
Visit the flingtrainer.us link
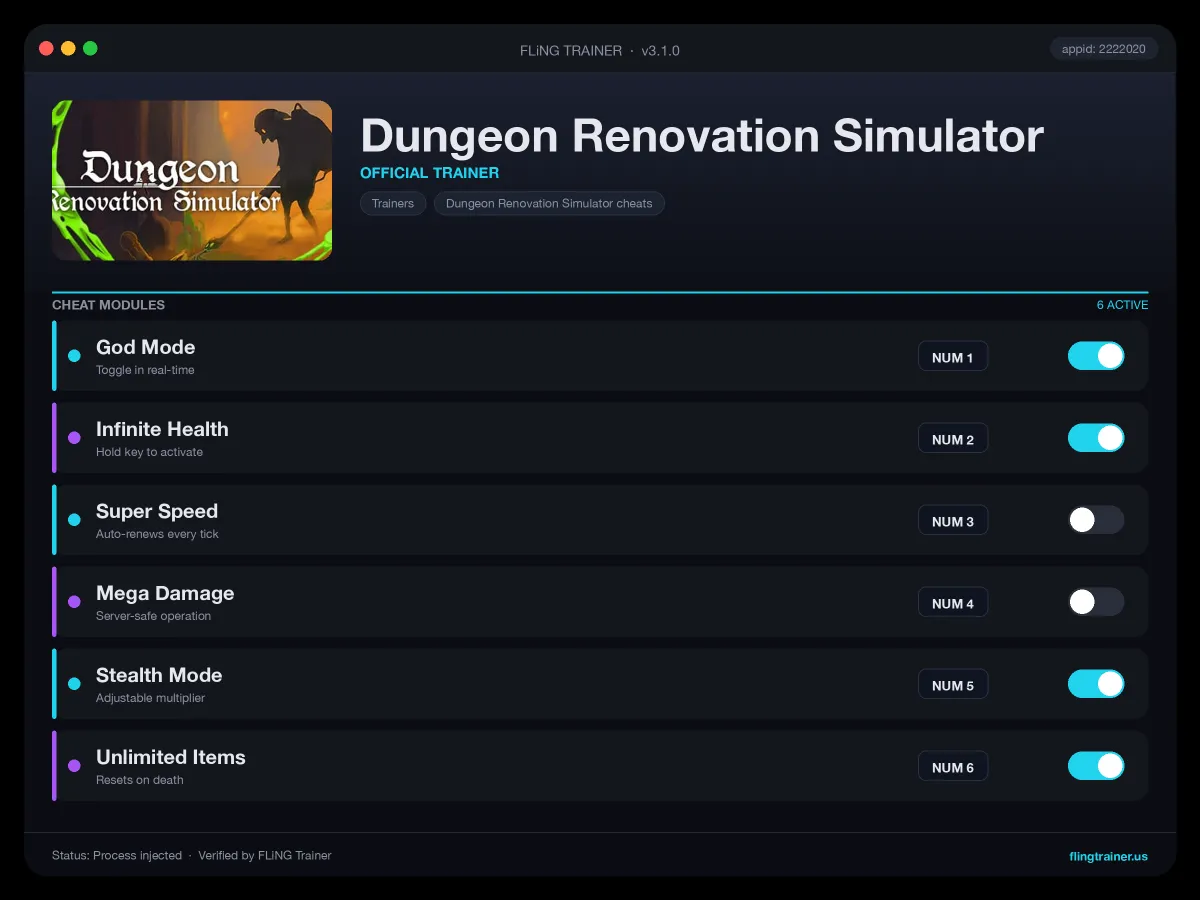click(1108, 856)
